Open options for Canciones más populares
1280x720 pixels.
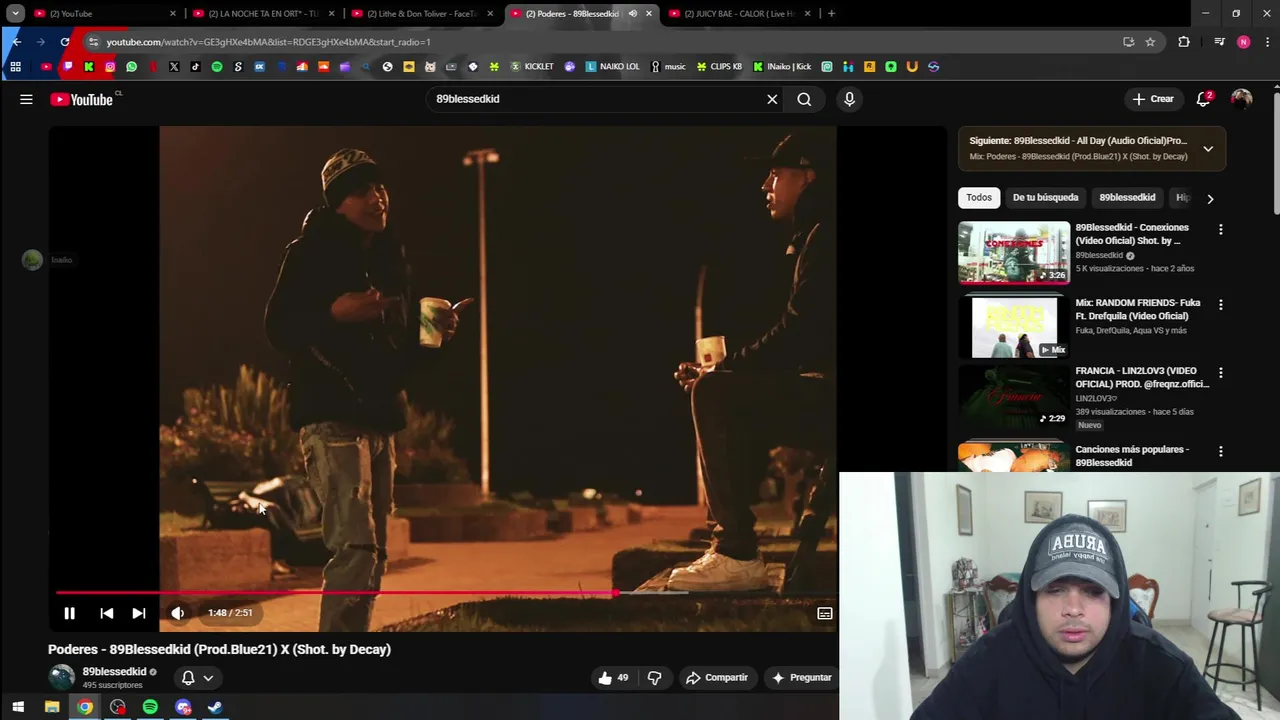[x=1220, y=452]
